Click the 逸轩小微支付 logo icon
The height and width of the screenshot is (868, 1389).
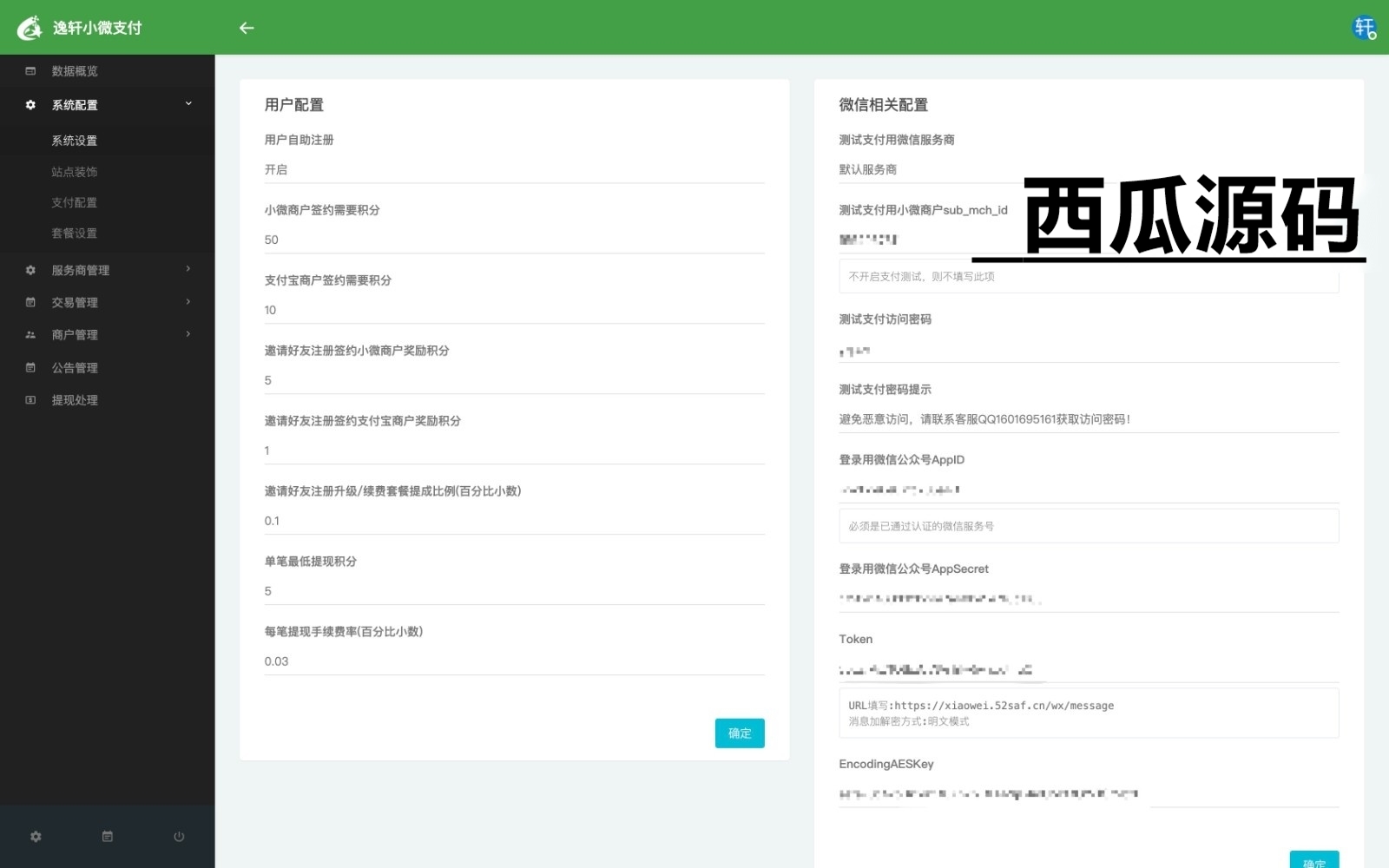(x=30, y=28)
